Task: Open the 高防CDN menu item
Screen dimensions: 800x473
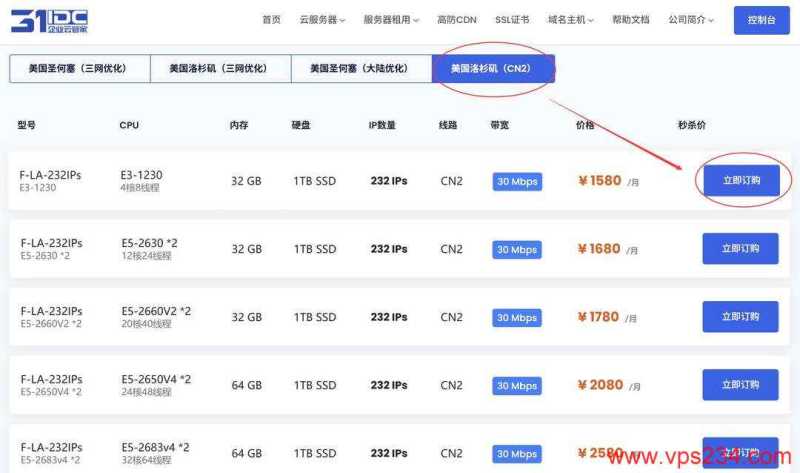Action: click(455, 20)
